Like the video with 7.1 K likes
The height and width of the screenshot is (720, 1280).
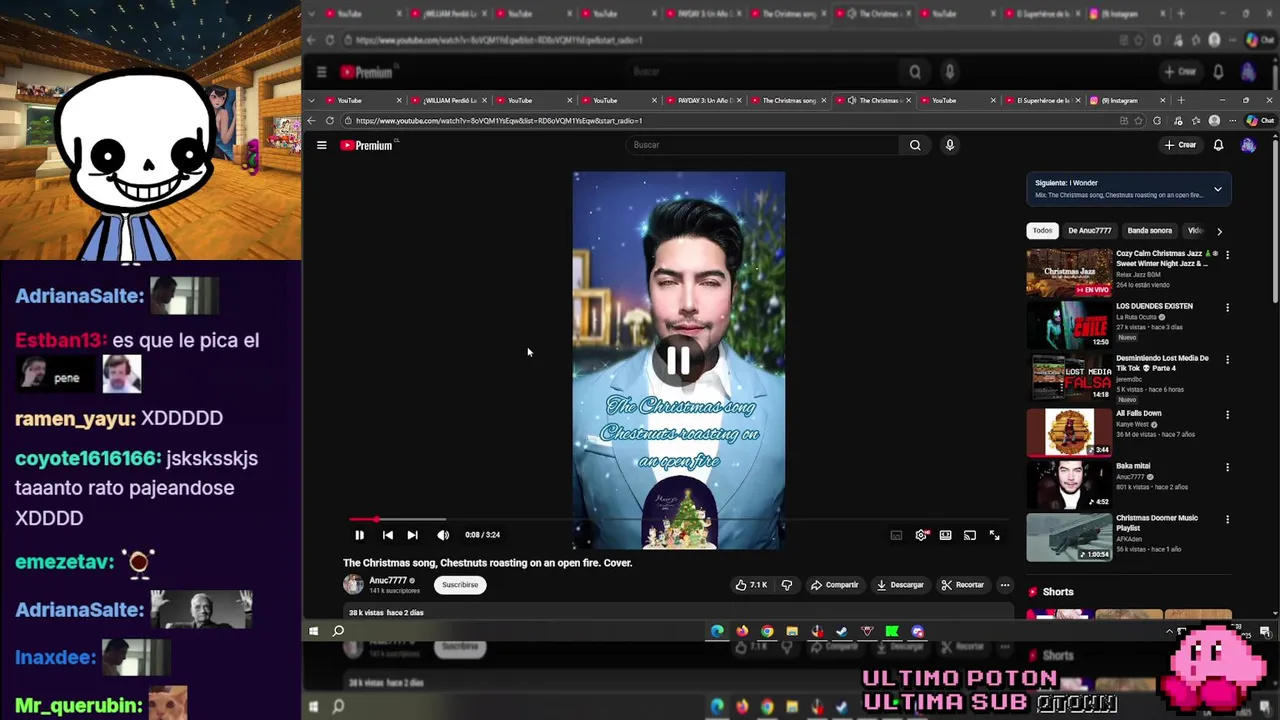click(x=751, y=585)
